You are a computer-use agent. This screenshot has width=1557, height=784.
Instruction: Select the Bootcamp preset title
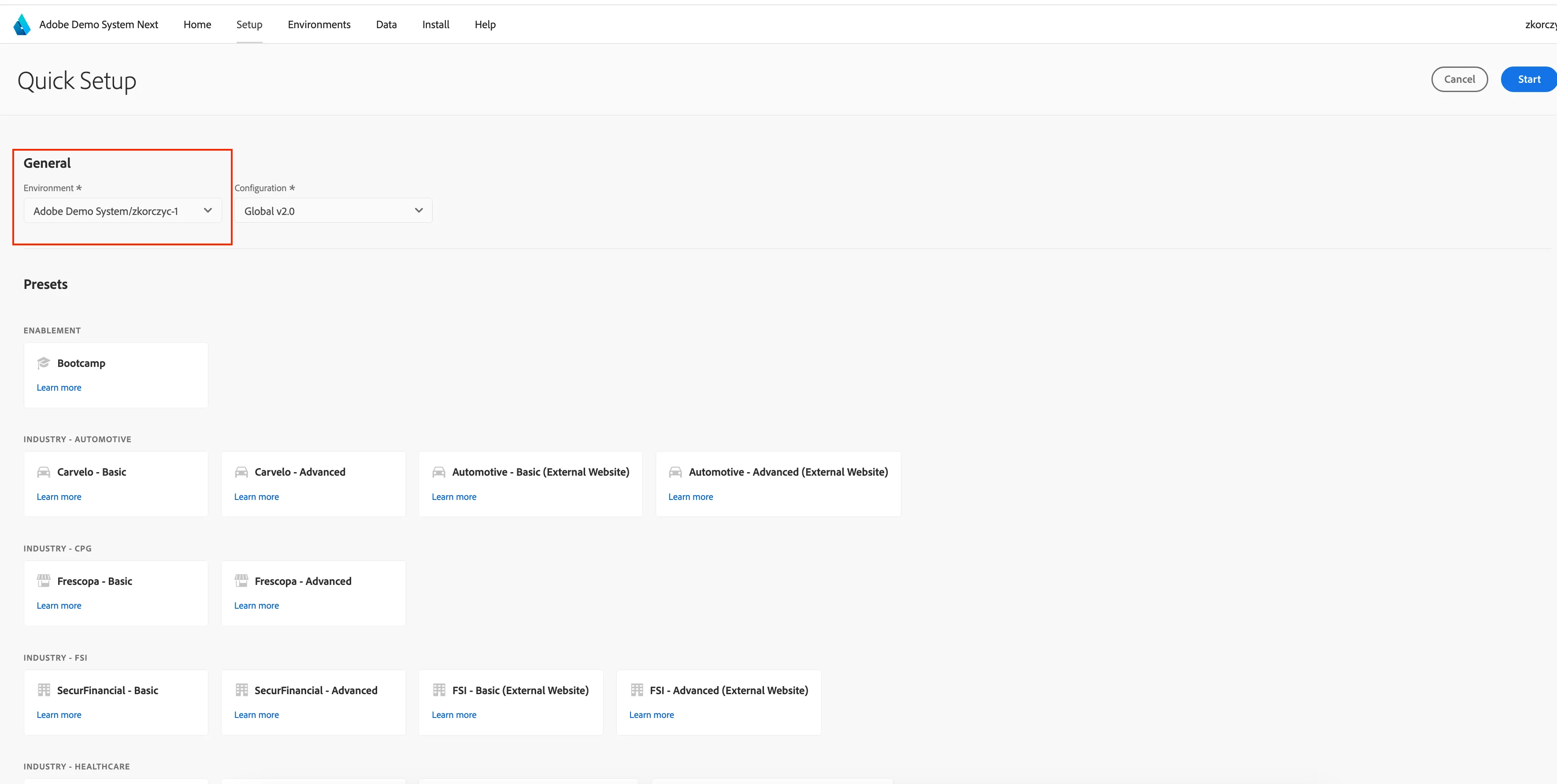point(81,363)
